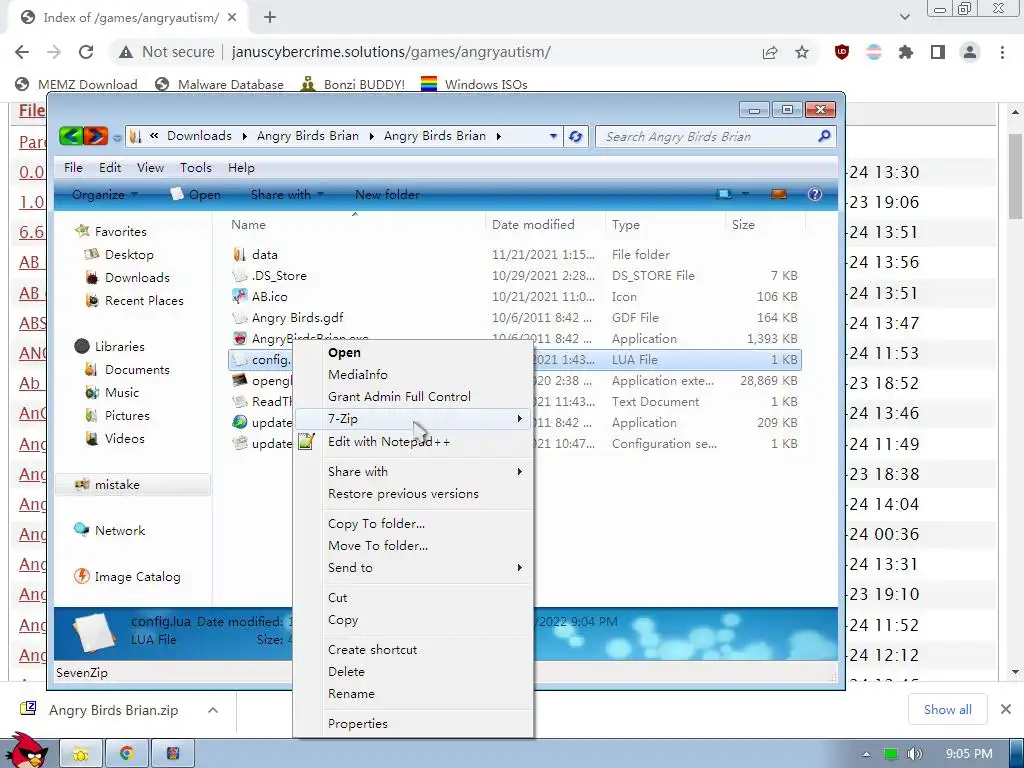
Task: Click the Angry Birds start button
Action: 26,751
